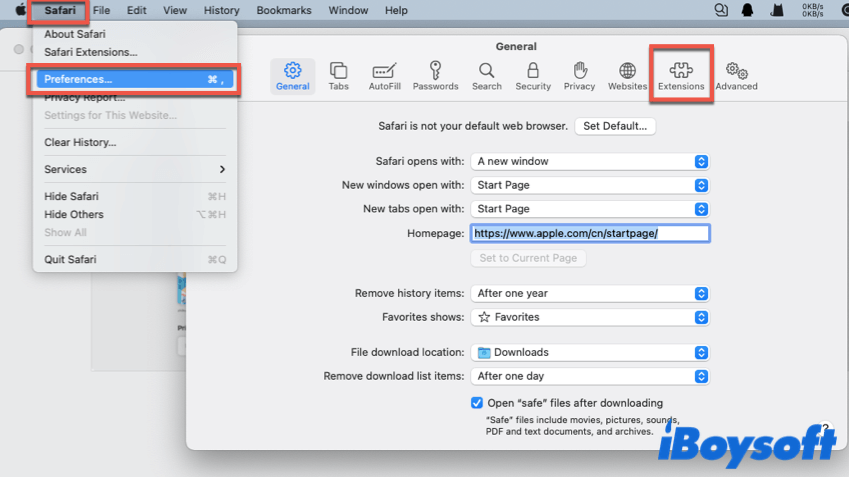Open the Websites globe icon pane
The height and width of the screenshot is (477, 849).
tap(627, 76)
